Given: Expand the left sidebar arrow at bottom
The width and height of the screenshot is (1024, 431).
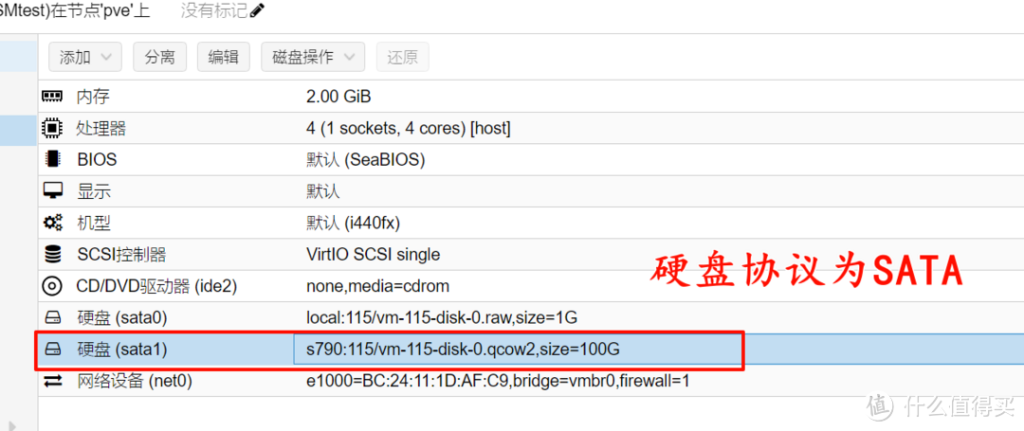Looking at the screenshot, I should tap(10, 424).
